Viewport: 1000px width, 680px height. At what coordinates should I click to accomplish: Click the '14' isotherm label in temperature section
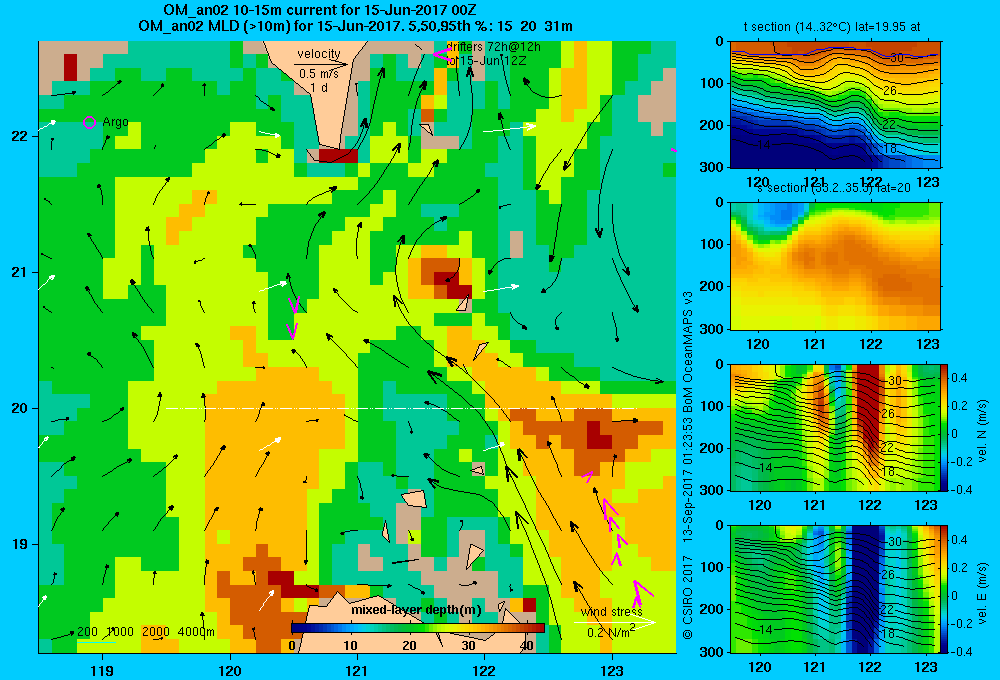pyautogui.click(x=763, y=145)
